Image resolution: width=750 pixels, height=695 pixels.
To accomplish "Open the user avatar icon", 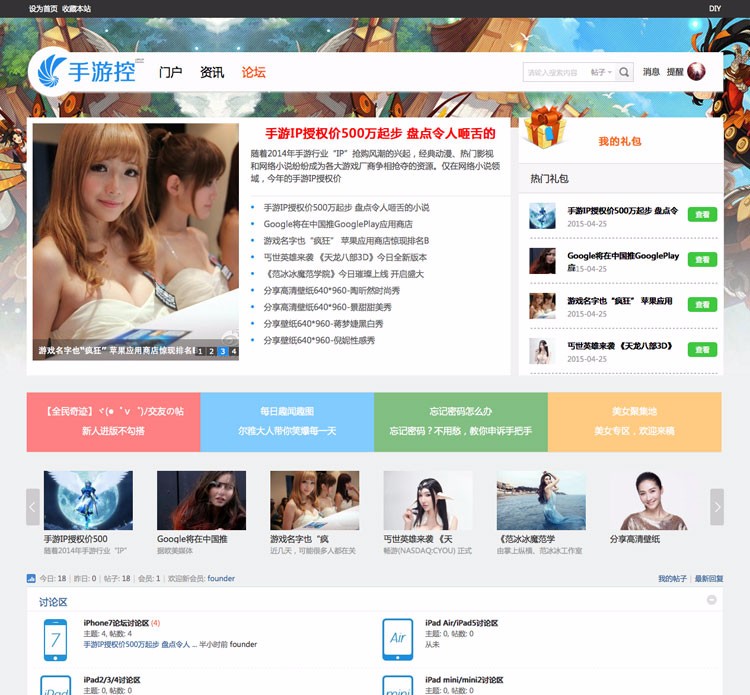I will (x=696, y=72).
